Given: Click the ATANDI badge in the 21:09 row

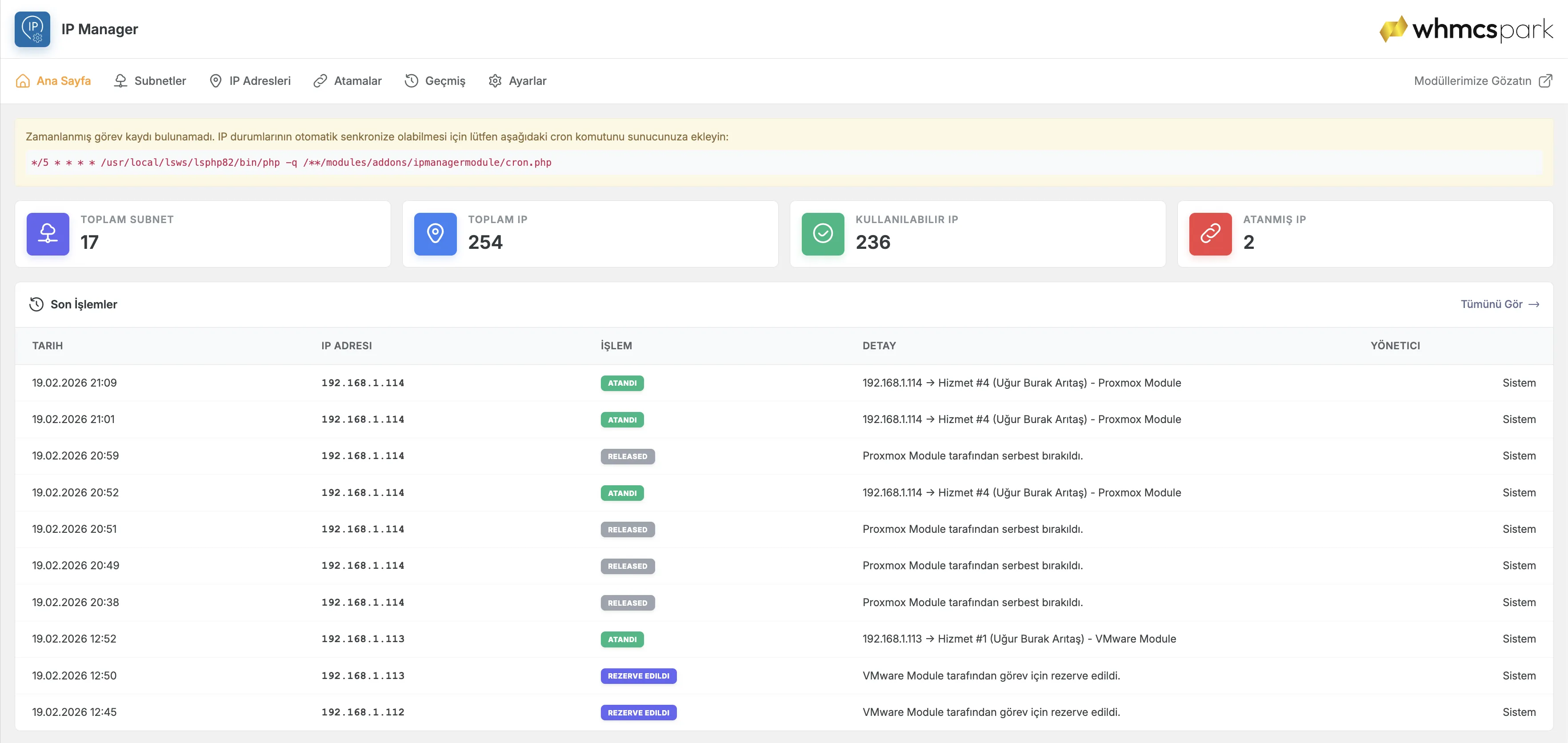Looking at the screenshot, I should tap(622, 383).
